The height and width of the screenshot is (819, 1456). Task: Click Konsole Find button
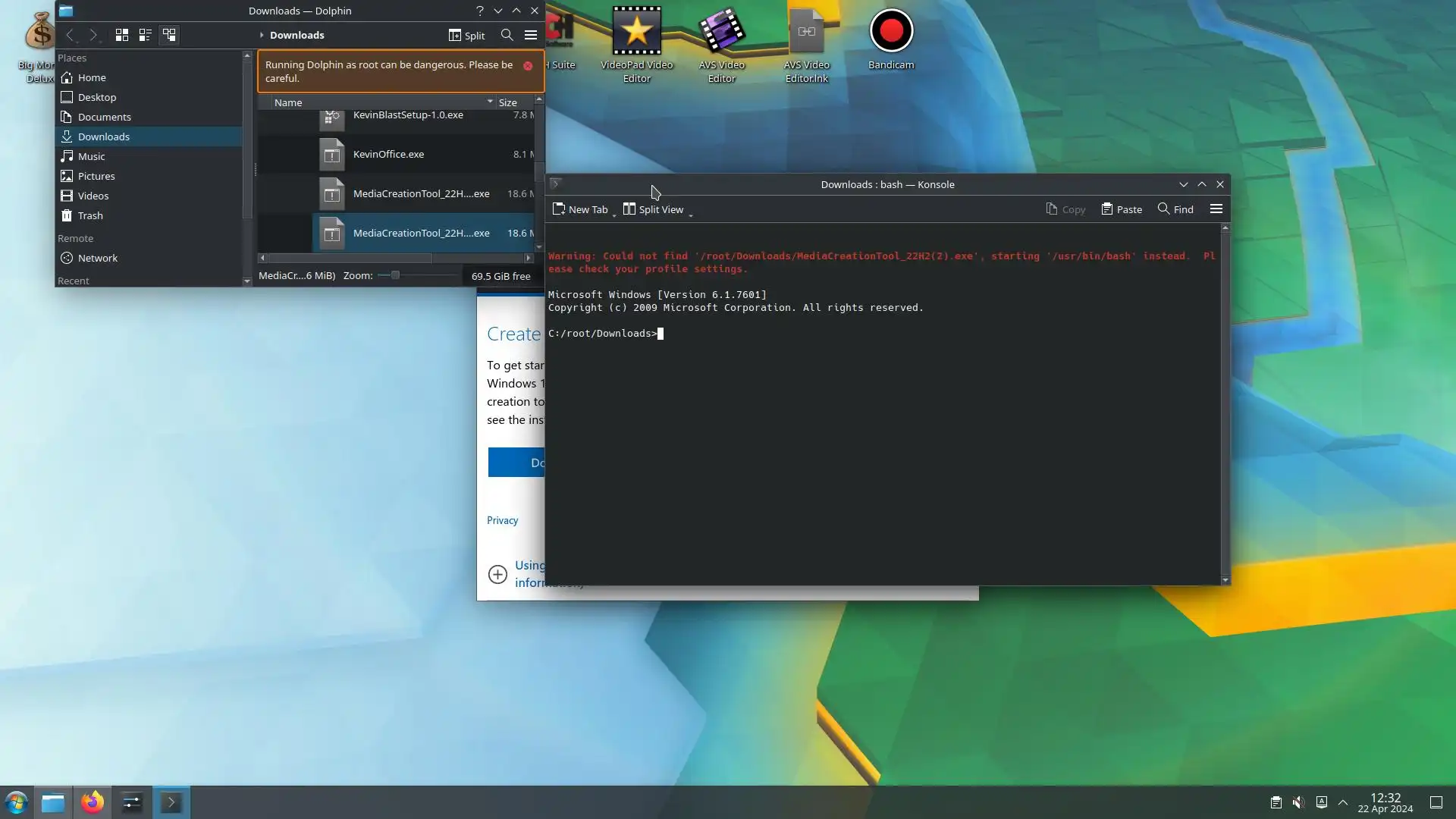click(1175, 209)
